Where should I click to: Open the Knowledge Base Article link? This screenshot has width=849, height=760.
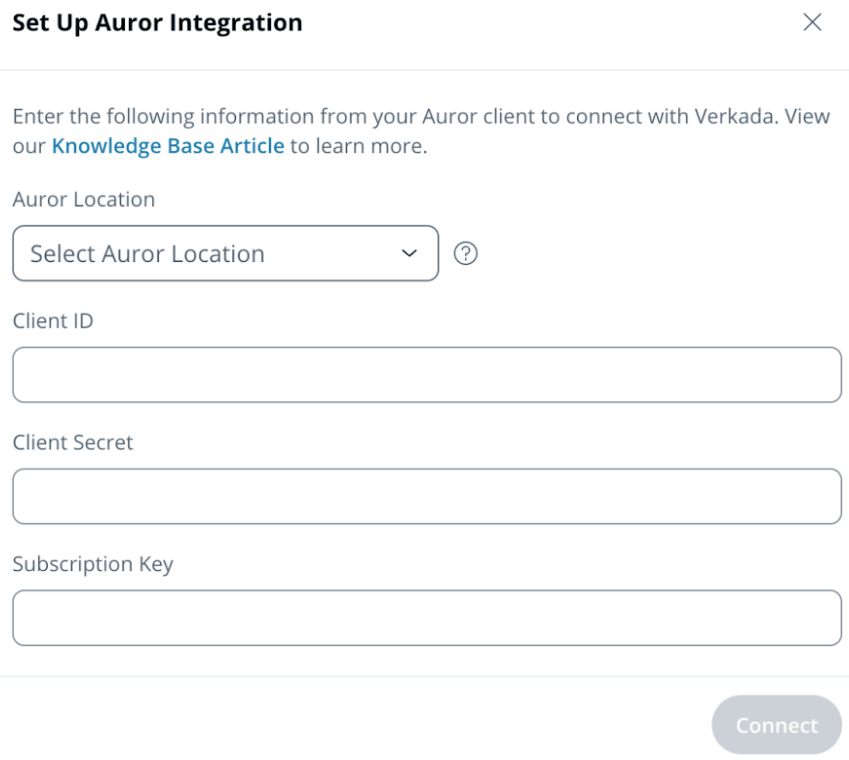pyautogui.click(x=168, y=147)
